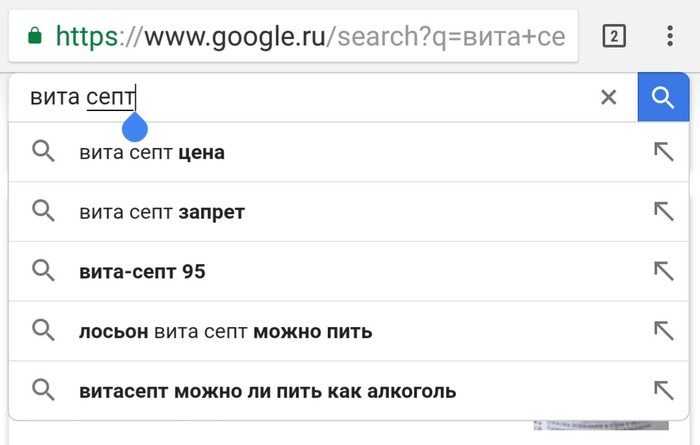Insert "вита септ цена" using arrow icon
This screenshot has width=700, height=445.
pos(662,152)
